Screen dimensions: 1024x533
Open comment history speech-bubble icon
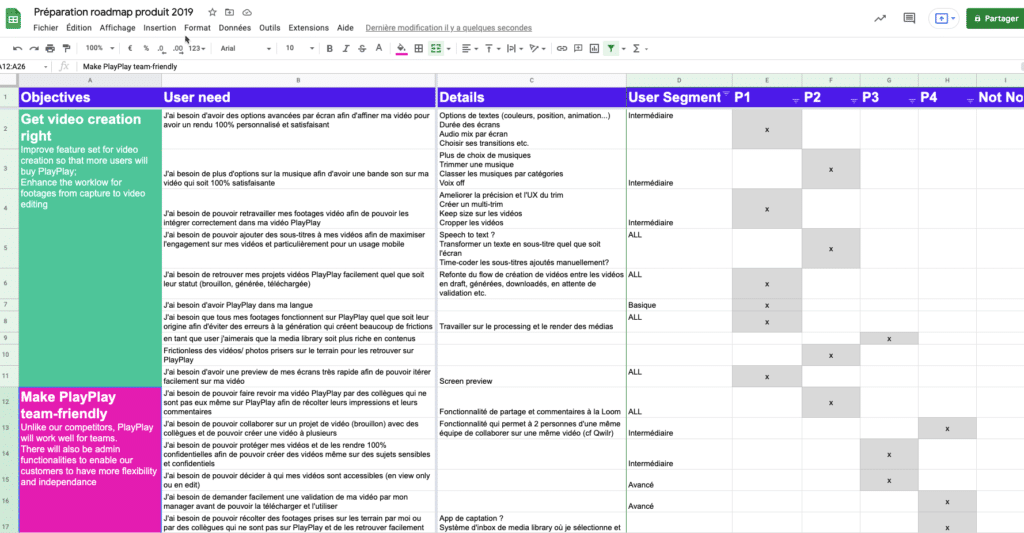(909, 18)
